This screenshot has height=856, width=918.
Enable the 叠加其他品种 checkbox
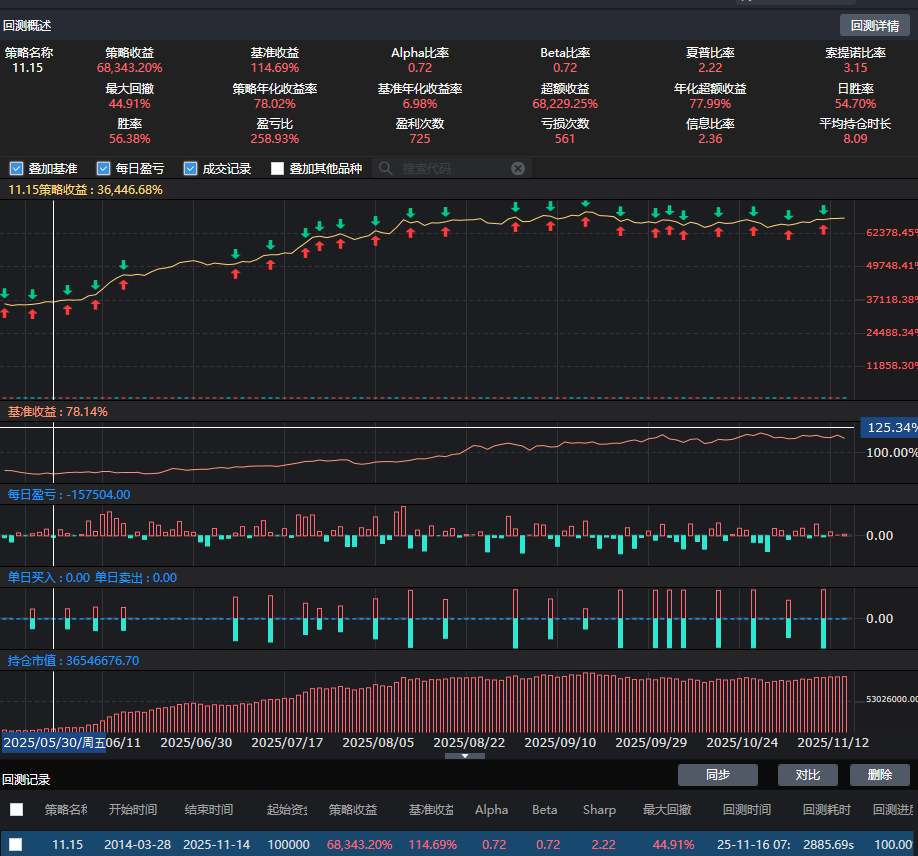point(278,169)
